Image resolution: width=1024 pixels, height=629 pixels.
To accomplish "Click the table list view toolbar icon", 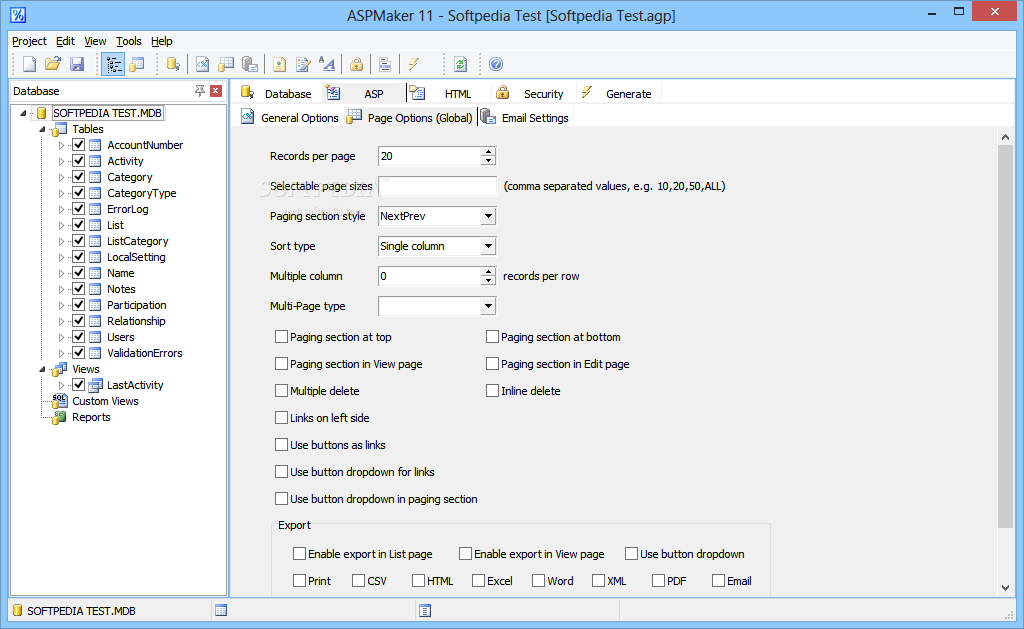I will coord(137,64).
